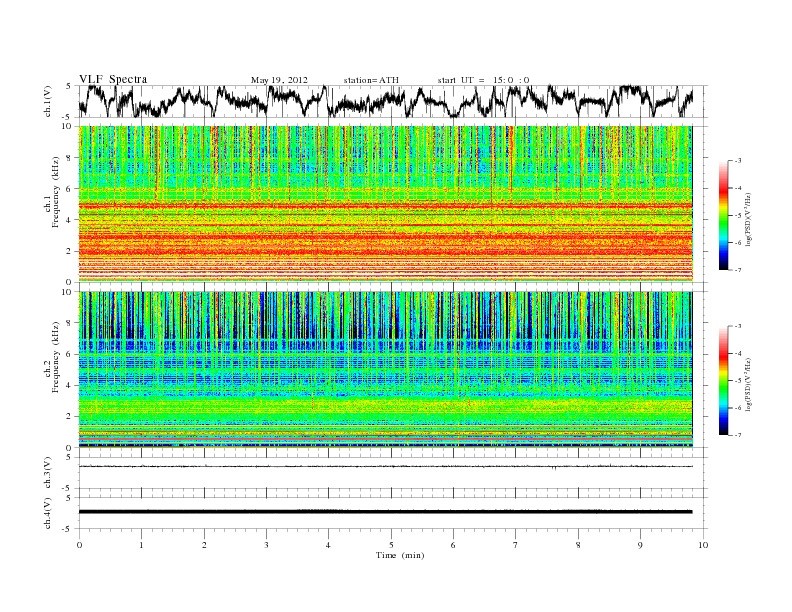Click the "-3" tick on ch.1 colorbar

pos(737,161)
